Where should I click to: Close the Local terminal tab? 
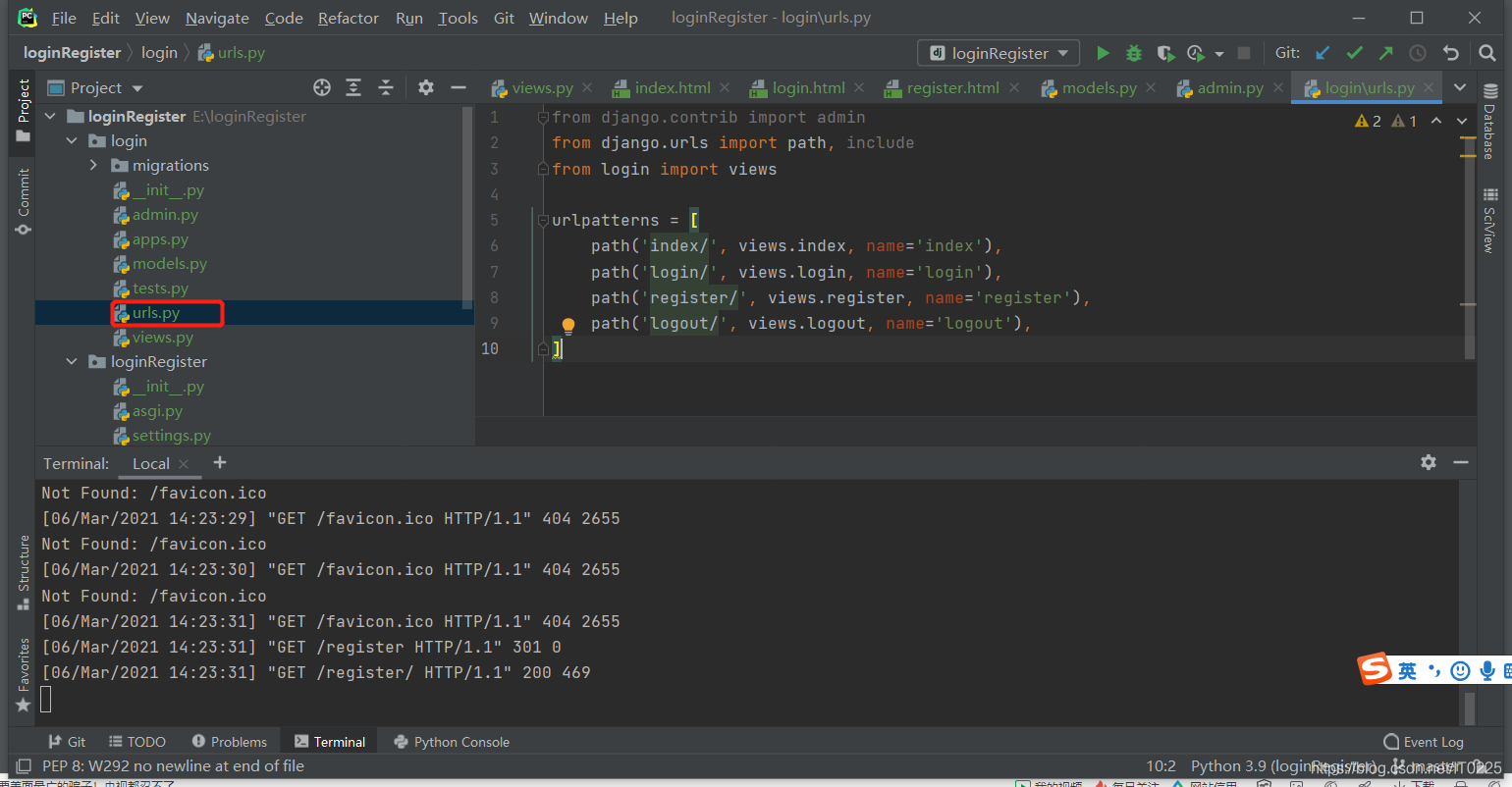[184, 464]
